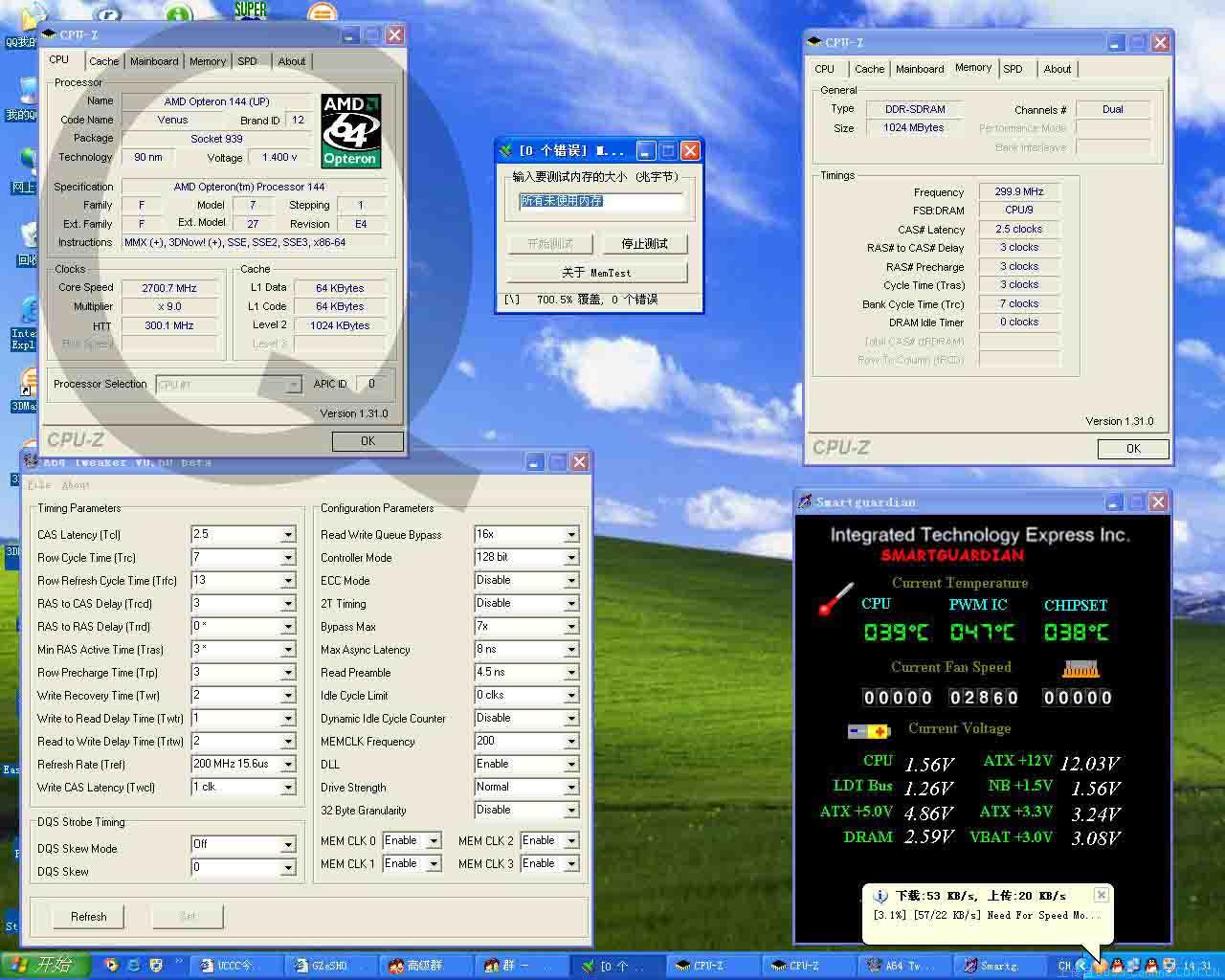Expand the Drive Strength dropdown

pos(571,788)
